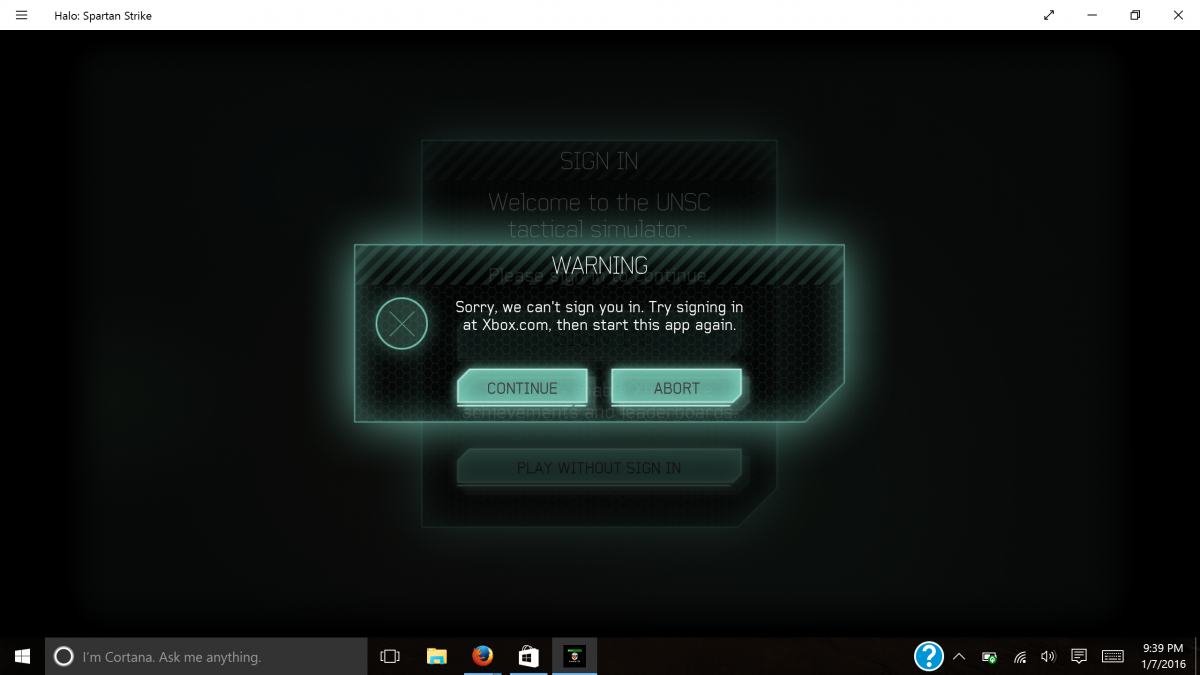Screen dimensions: 1200x675
Task: Click the blue help question mark icon
Action: tap(929, 656)
